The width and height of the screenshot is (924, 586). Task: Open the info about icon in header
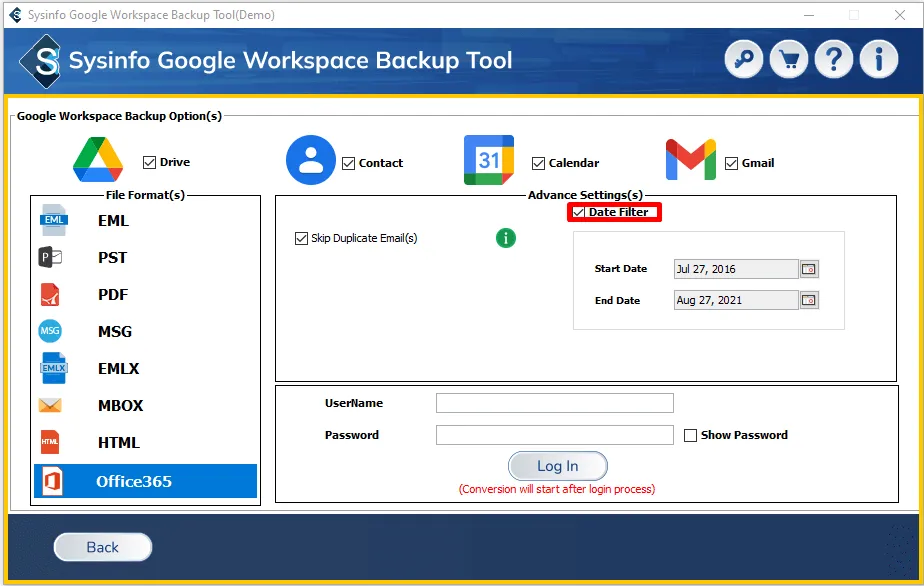[x=878, y=60]
